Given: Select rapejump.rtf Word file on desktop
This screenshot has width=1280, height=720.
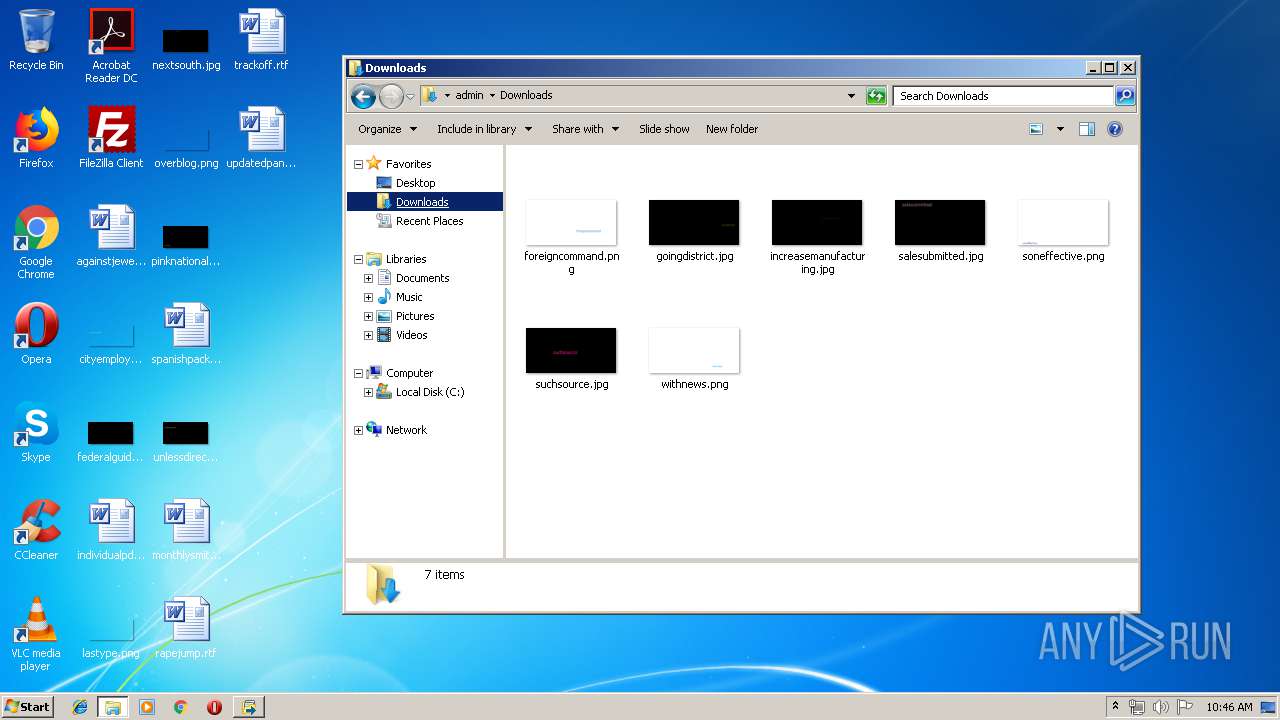Looking at the screenshot, I should (186, 628).
